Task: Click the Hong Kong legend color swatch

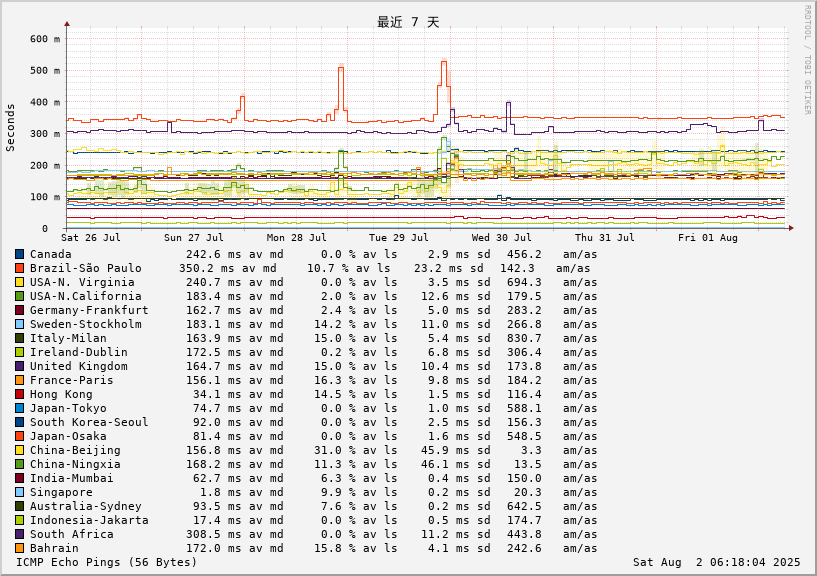Action: tap(19, 395)
